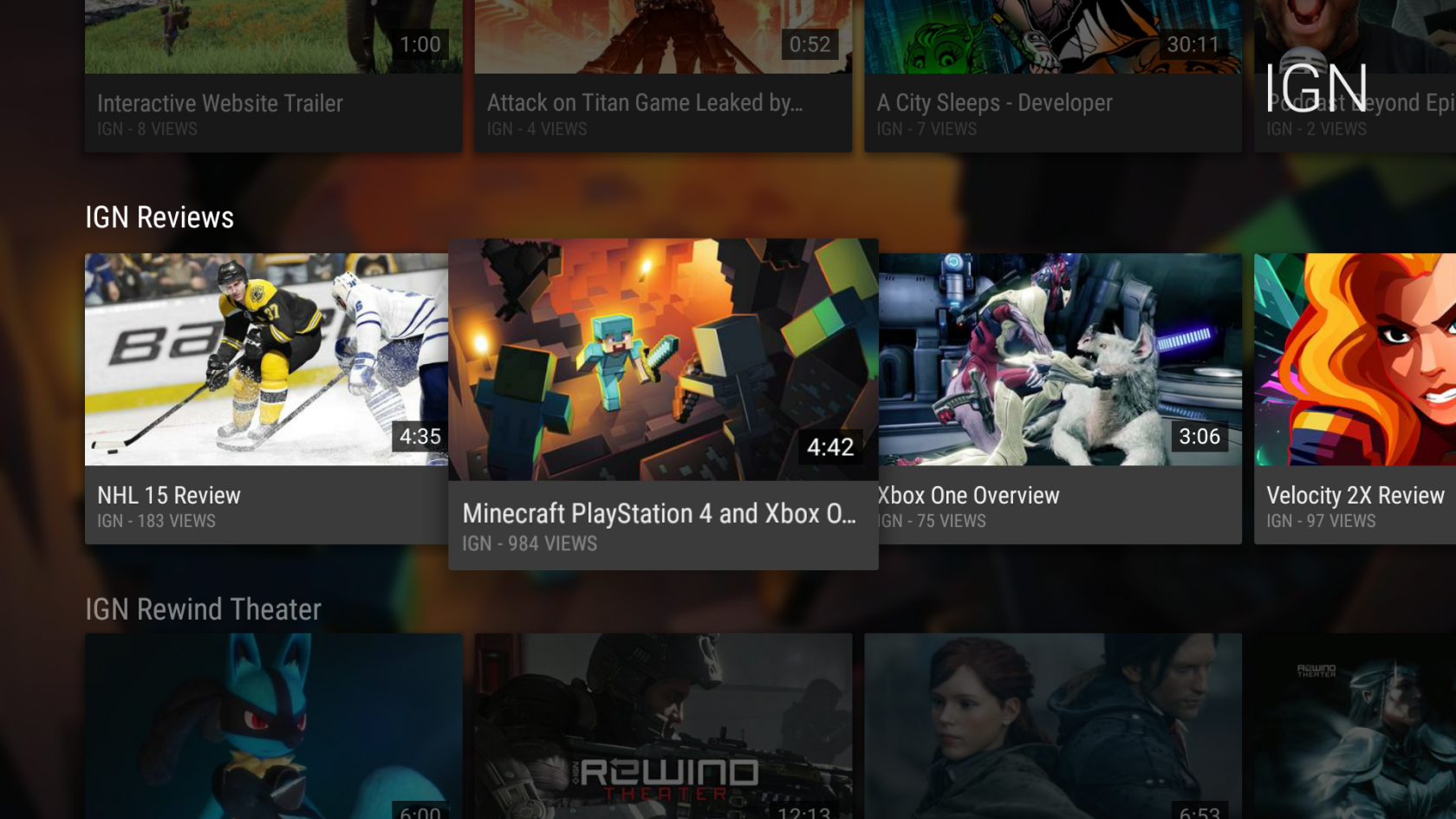The height and width of the screenshot is (819, 1456).
Task: Open the Rewind Theater video lasting 6:53
Action: pyautogui.click(x=1053, y=726)
